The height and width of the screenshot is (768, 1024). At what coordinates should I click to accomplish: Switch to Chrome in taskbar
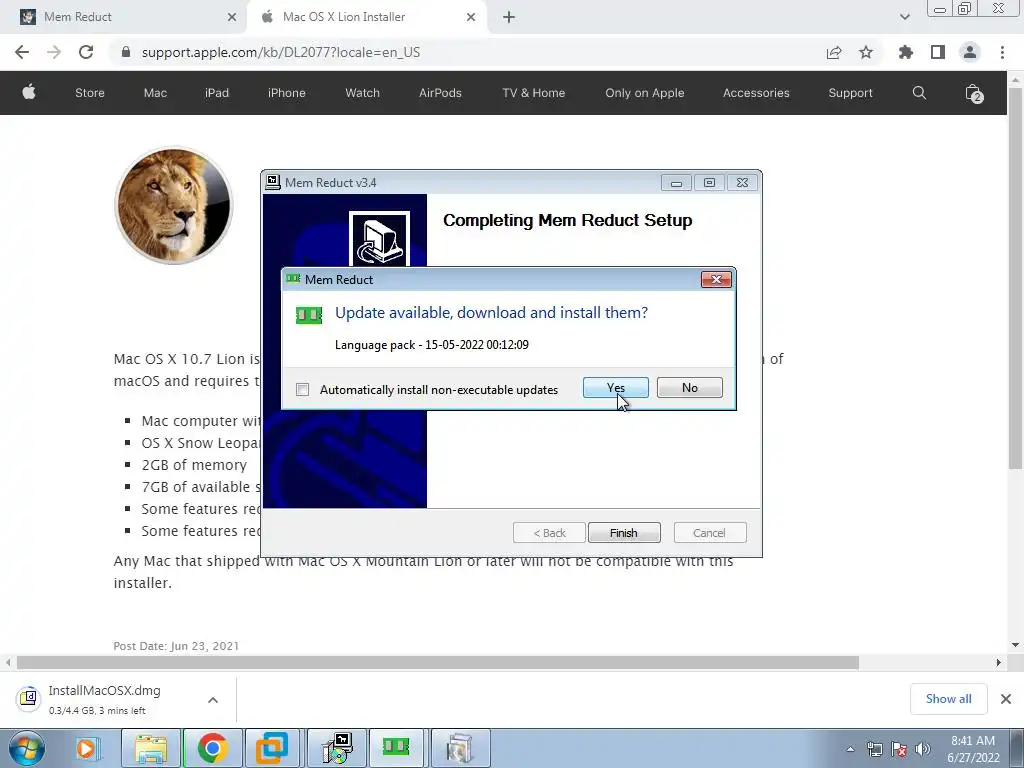(212, 748)
